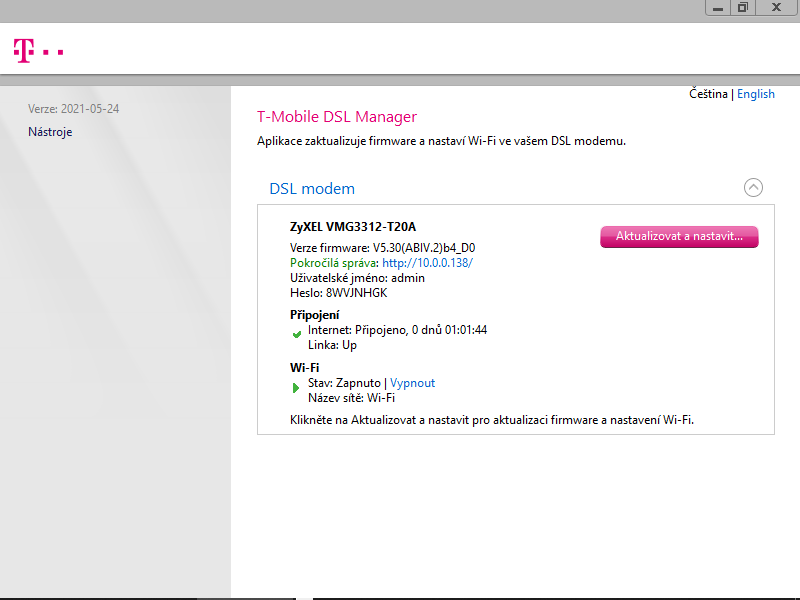This screenshot has width=800, height=600.
Task: Select Čeština language option
Action: point(708,94)
